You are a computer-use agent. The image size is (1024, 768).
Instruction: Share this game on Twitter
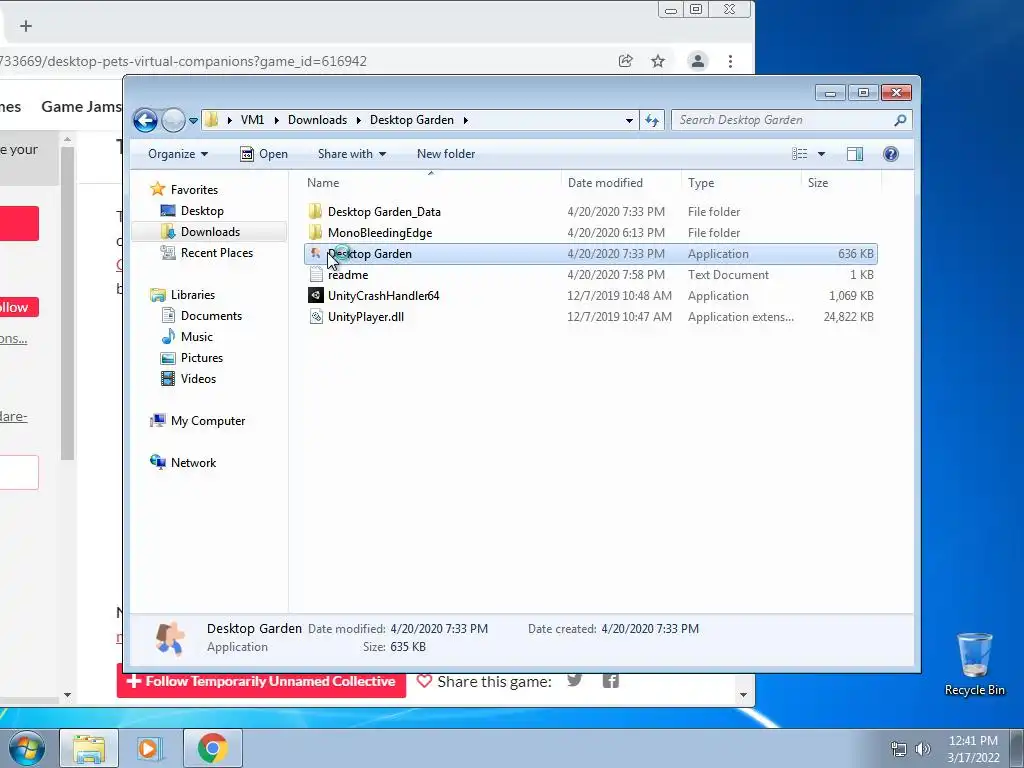coord(575,680)
